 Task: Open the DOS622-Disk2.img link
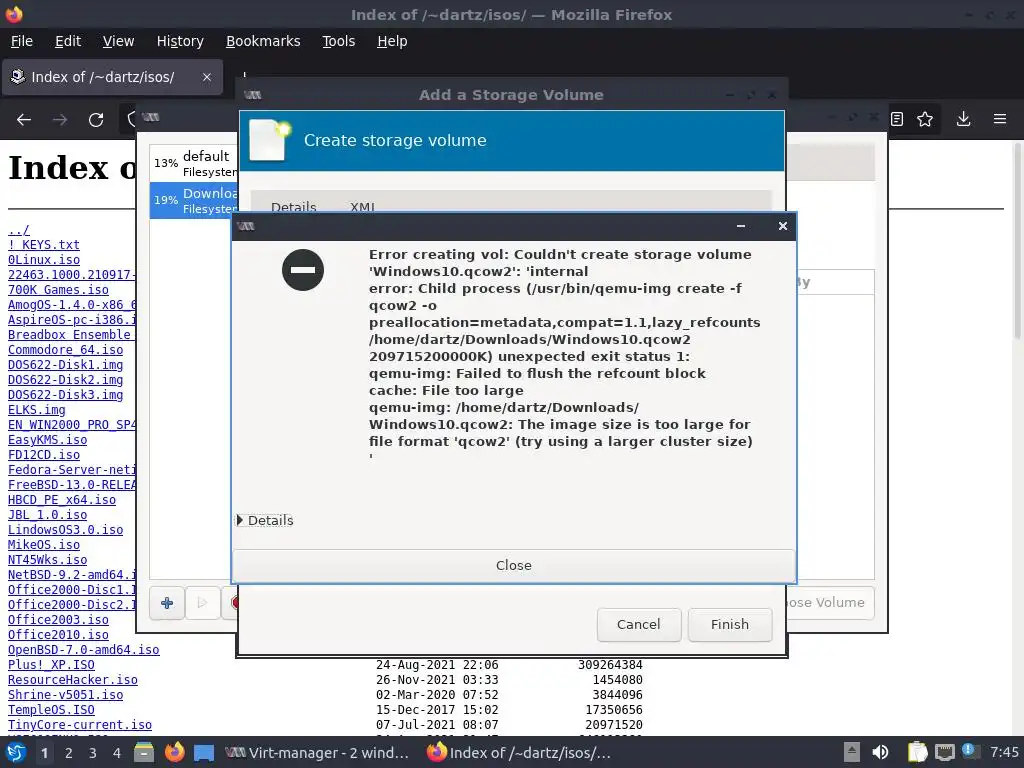(x=65, y=380)
